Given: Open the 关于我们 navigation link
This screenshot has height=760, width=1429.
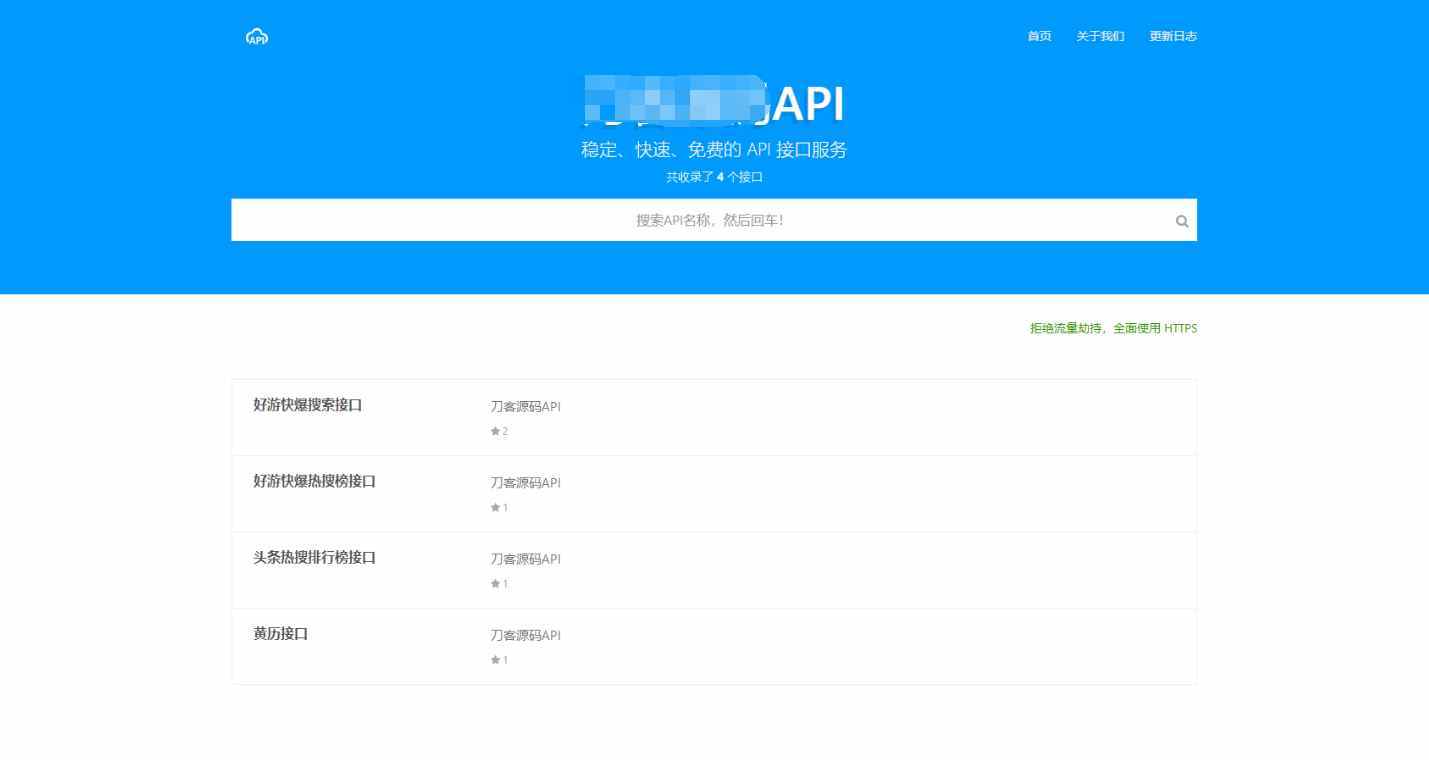Looking at the screenshot, I should (1100, 36).
